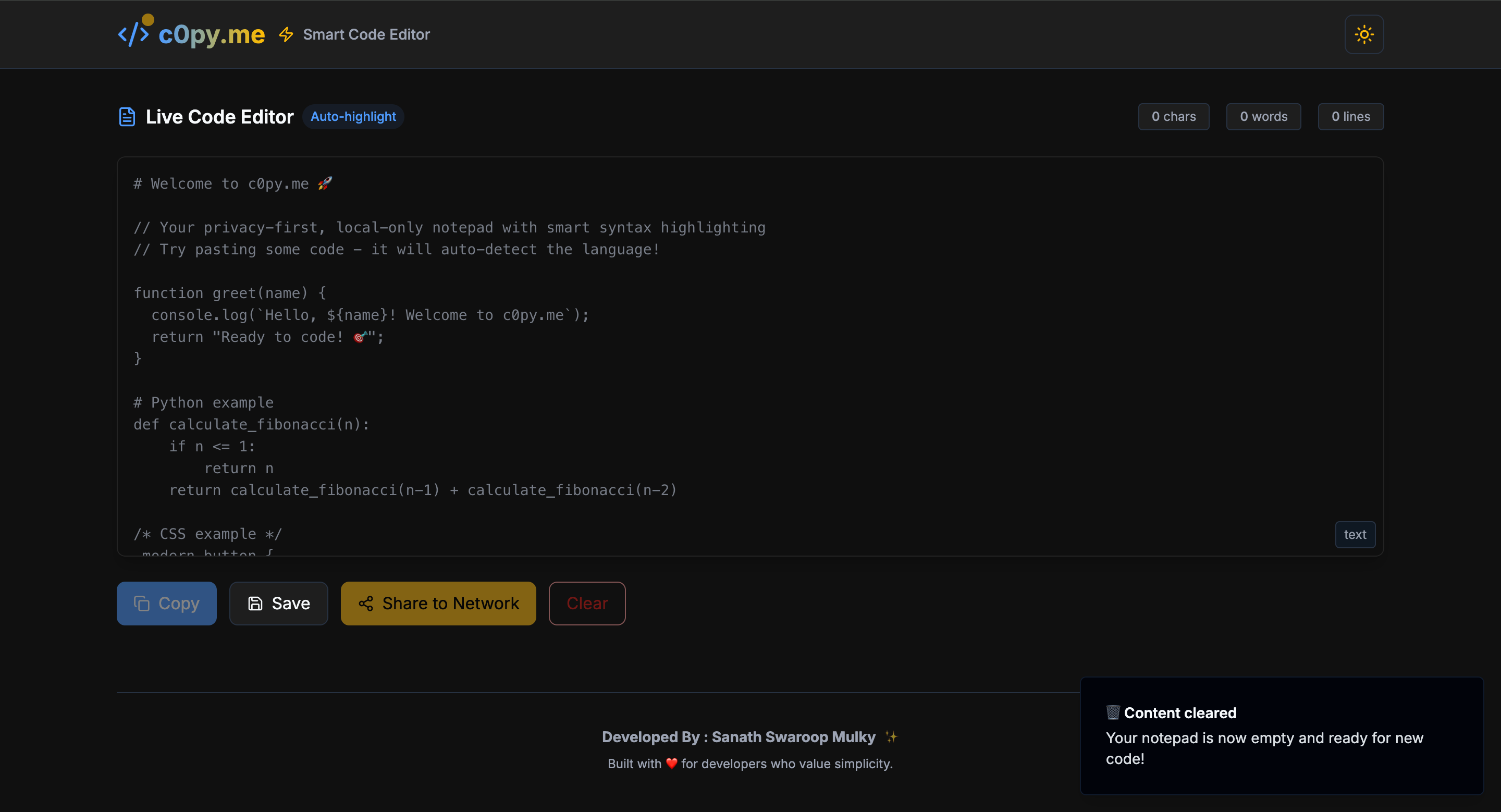This screenshot has height=812, width=1501.
Task: Click the Live Code Editor heading
Action: (x=219, y=117)
